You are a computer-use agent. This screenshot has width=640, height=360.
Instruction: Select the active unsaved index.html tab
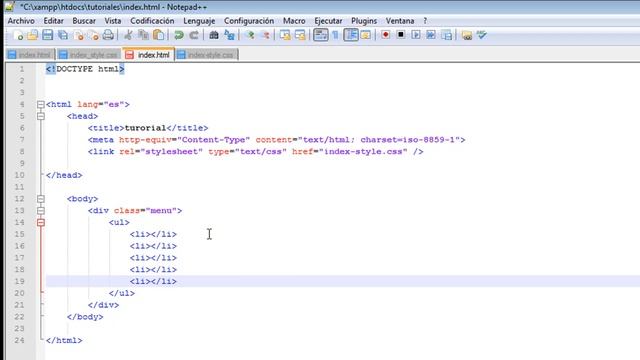pos(148,55)
